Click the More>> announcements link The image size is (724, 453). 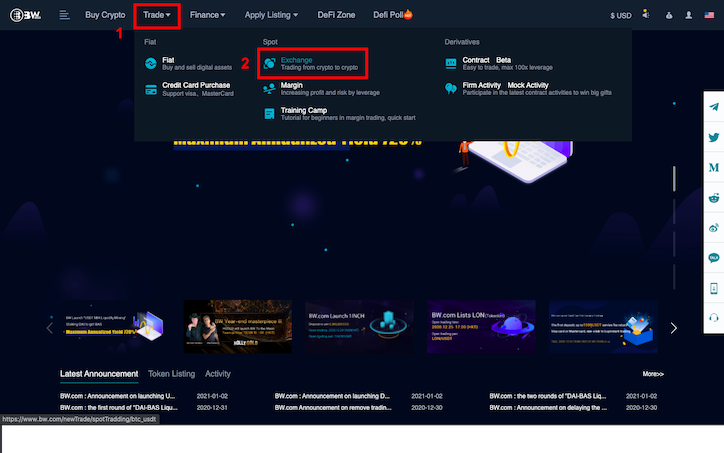(653, 374)
